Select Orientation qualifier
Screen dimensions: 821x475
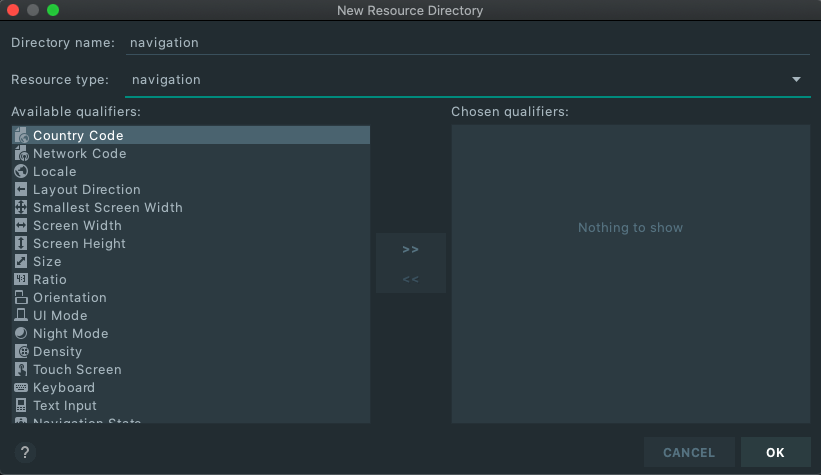click(191, 297)
